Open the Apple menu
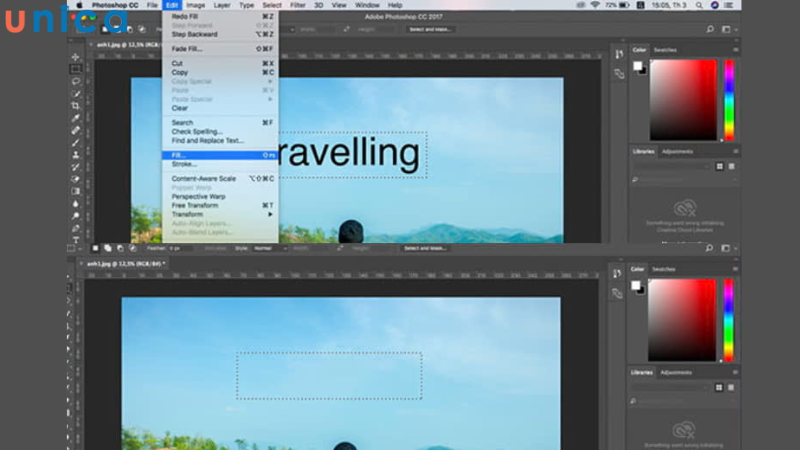The width and height of the screenshot is (800, 450). [79, 5]
